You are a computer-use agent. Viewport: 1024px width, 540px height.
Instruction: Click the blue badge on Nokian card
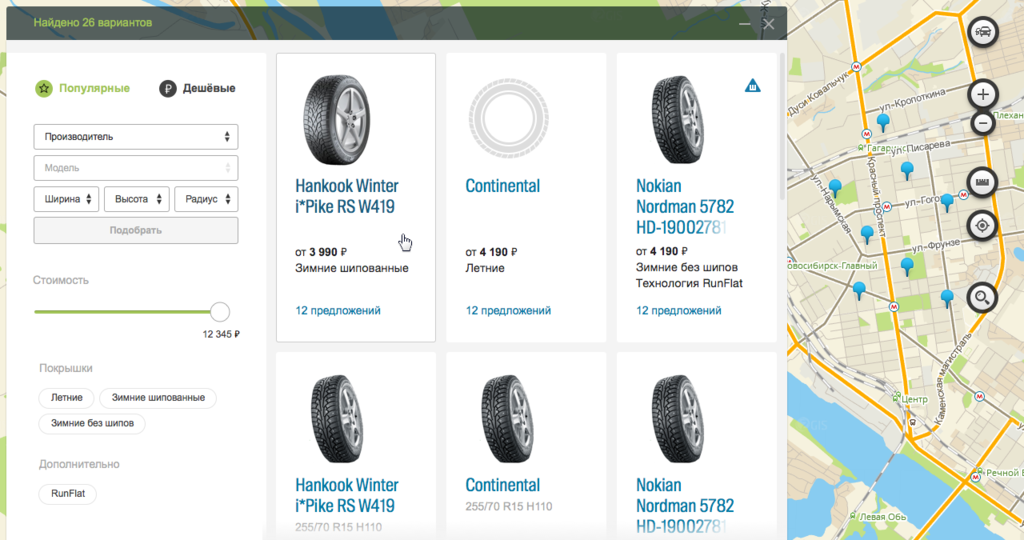click(x=752, y=86)
